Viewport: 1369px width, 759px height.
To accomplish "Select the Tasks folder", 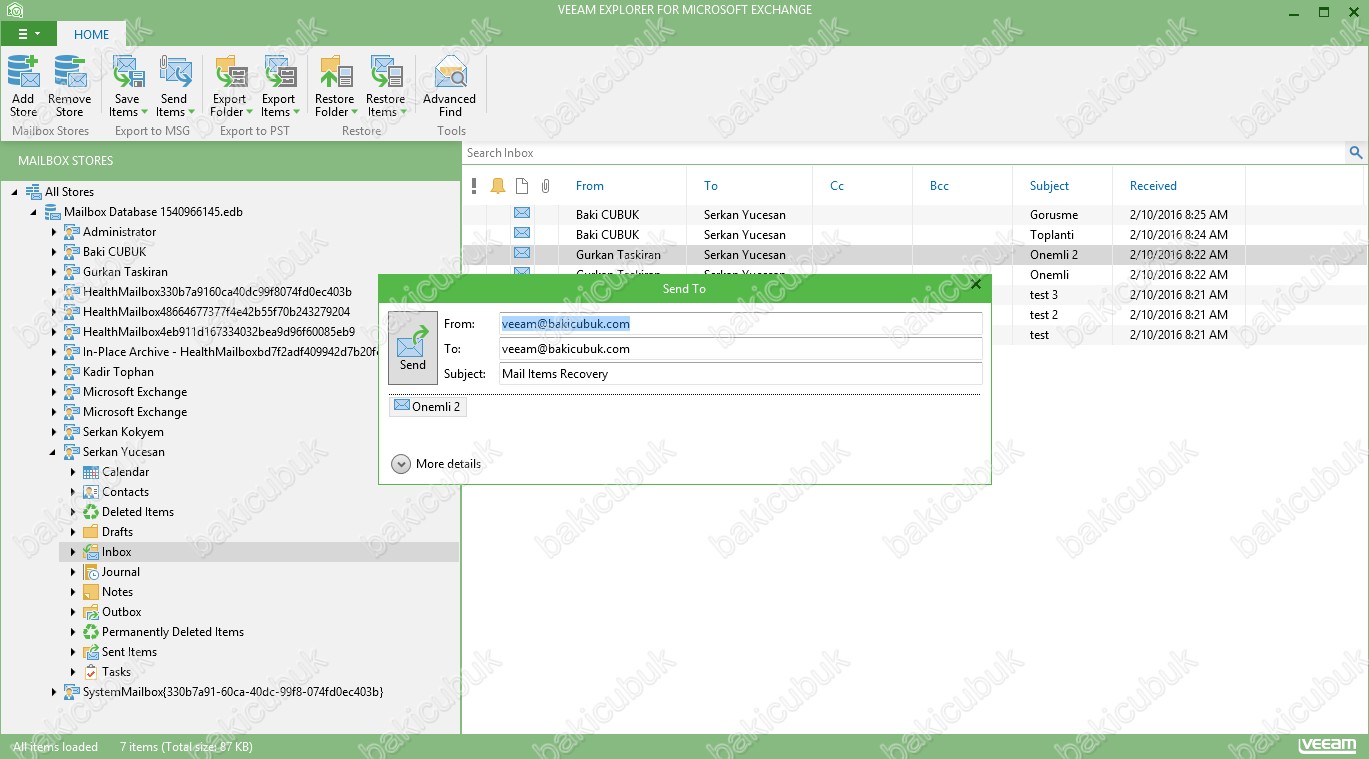I will click(116, 672).
